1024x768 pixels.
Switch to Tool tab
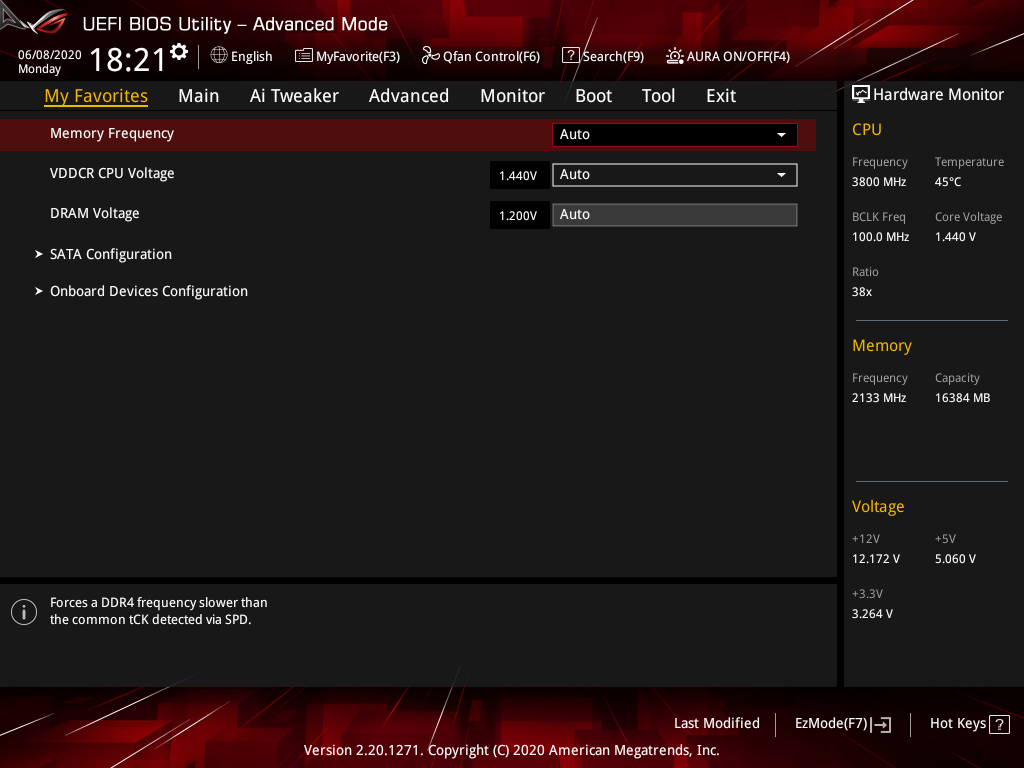point(658,96)
